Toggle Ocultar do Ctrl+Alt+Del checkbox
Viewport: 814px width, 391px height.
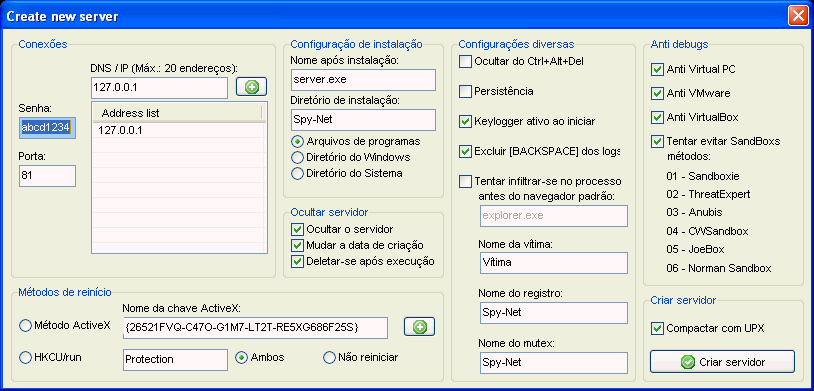pos(465,61)
